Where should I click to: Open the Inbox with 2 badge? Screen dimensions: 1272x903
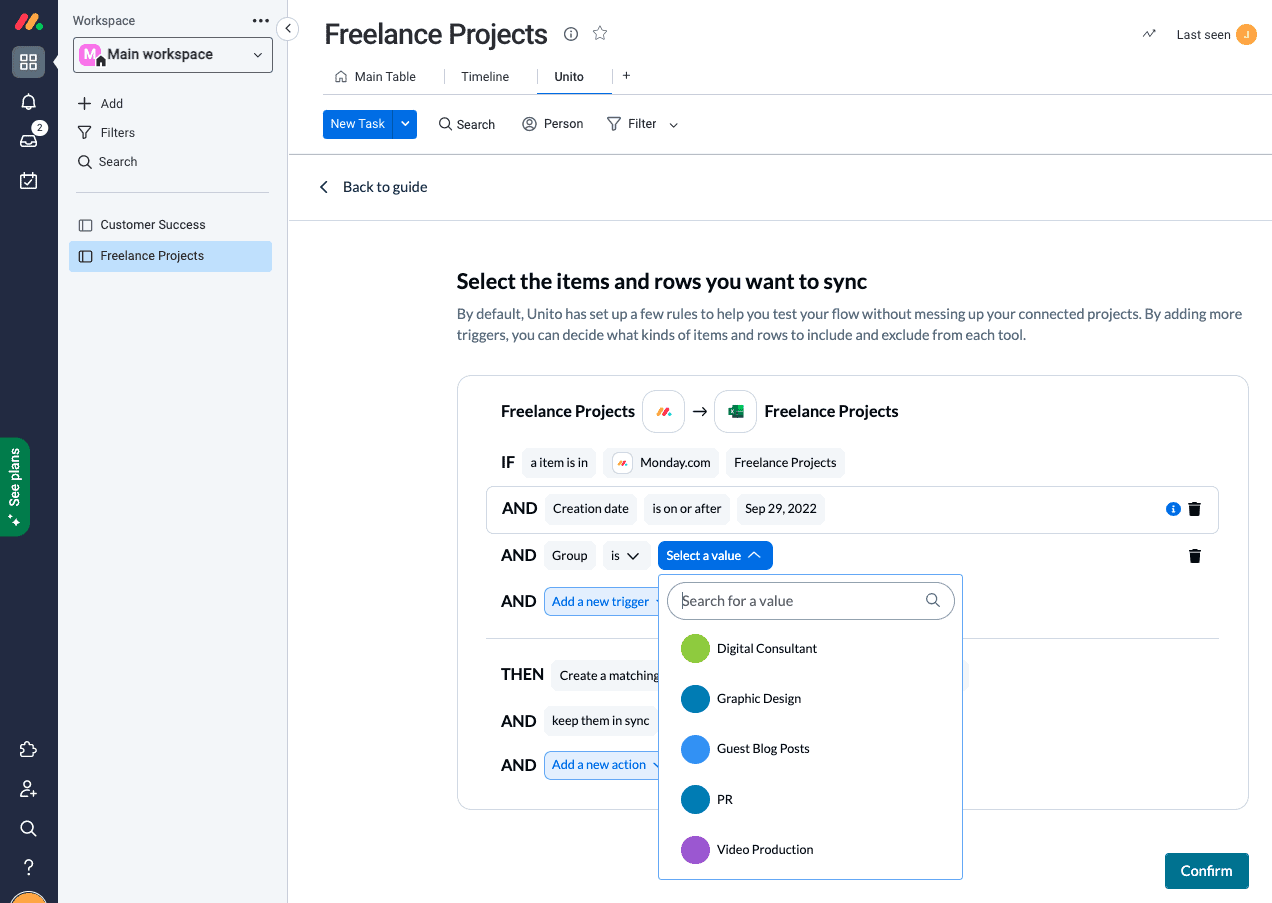coord(28,140)
